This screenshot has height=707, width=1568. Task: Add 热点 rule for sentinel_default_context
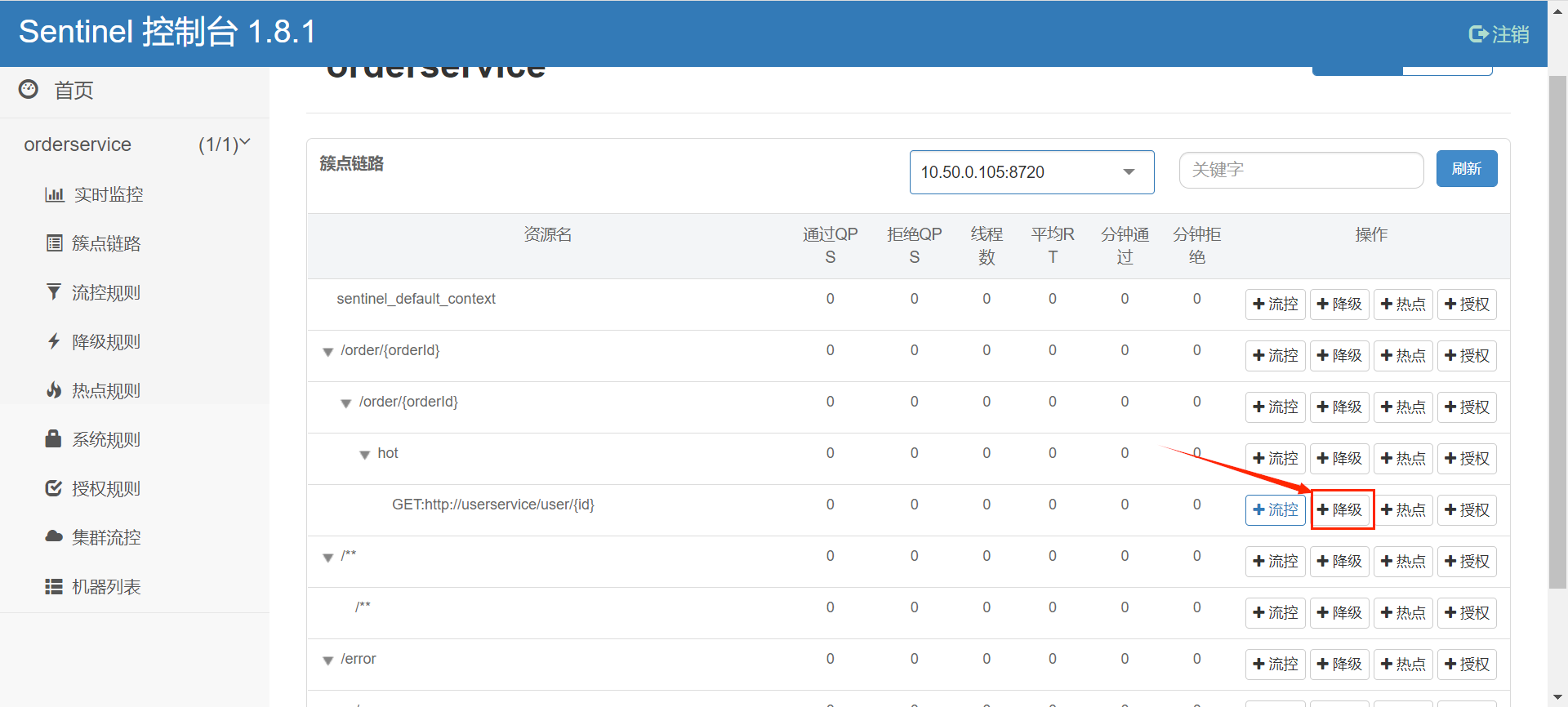1403,304
